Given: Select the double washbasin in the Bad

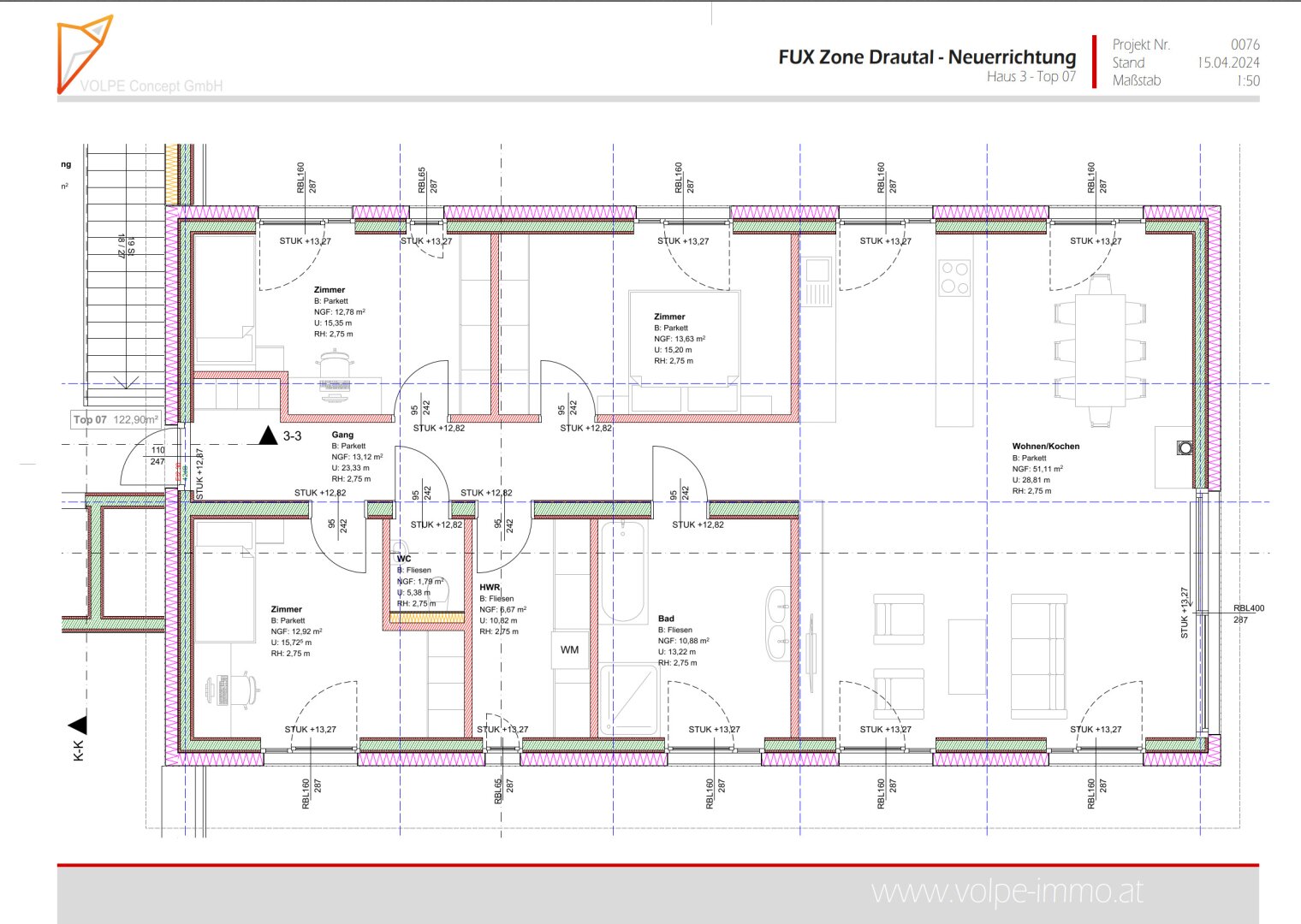Looking at the screenshot, I should (778, 623).
